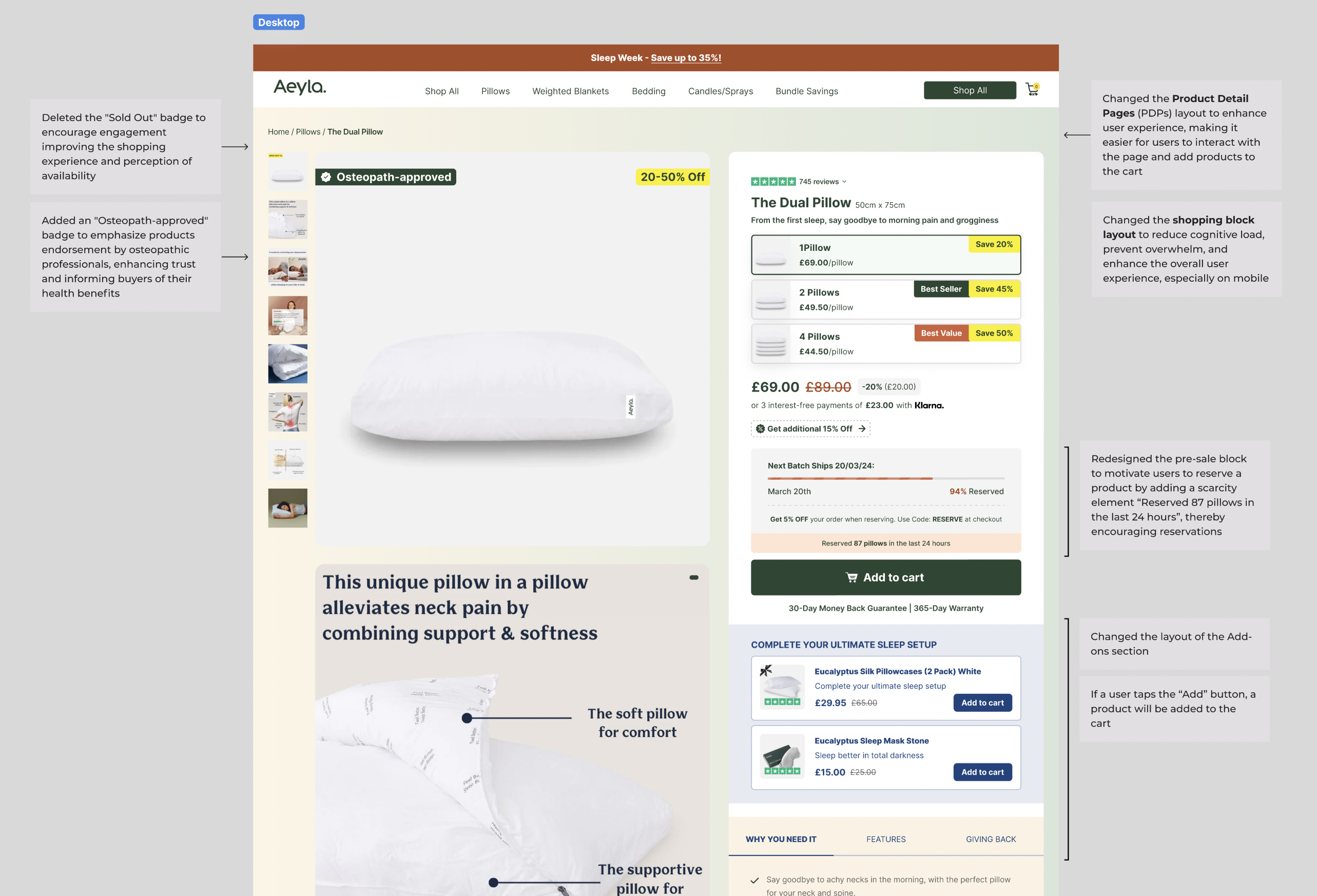Click the 20-50% Off badge
Viewport: 1317px width, 896px height.
coord(673,177)
